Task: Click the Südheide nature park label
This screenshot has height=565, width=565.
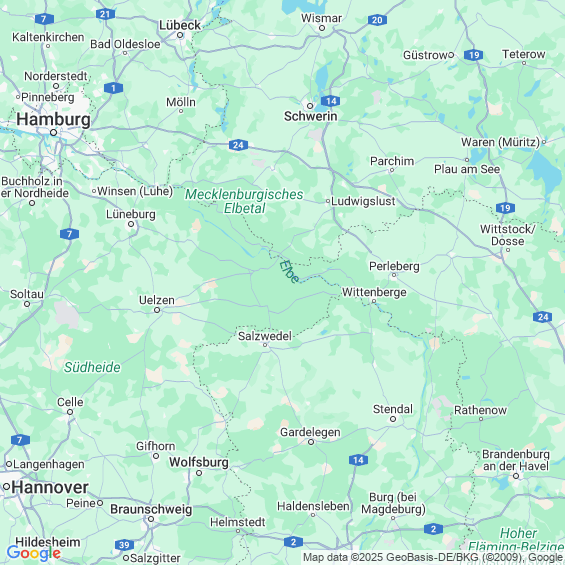Action: click(x=92, y=367)
